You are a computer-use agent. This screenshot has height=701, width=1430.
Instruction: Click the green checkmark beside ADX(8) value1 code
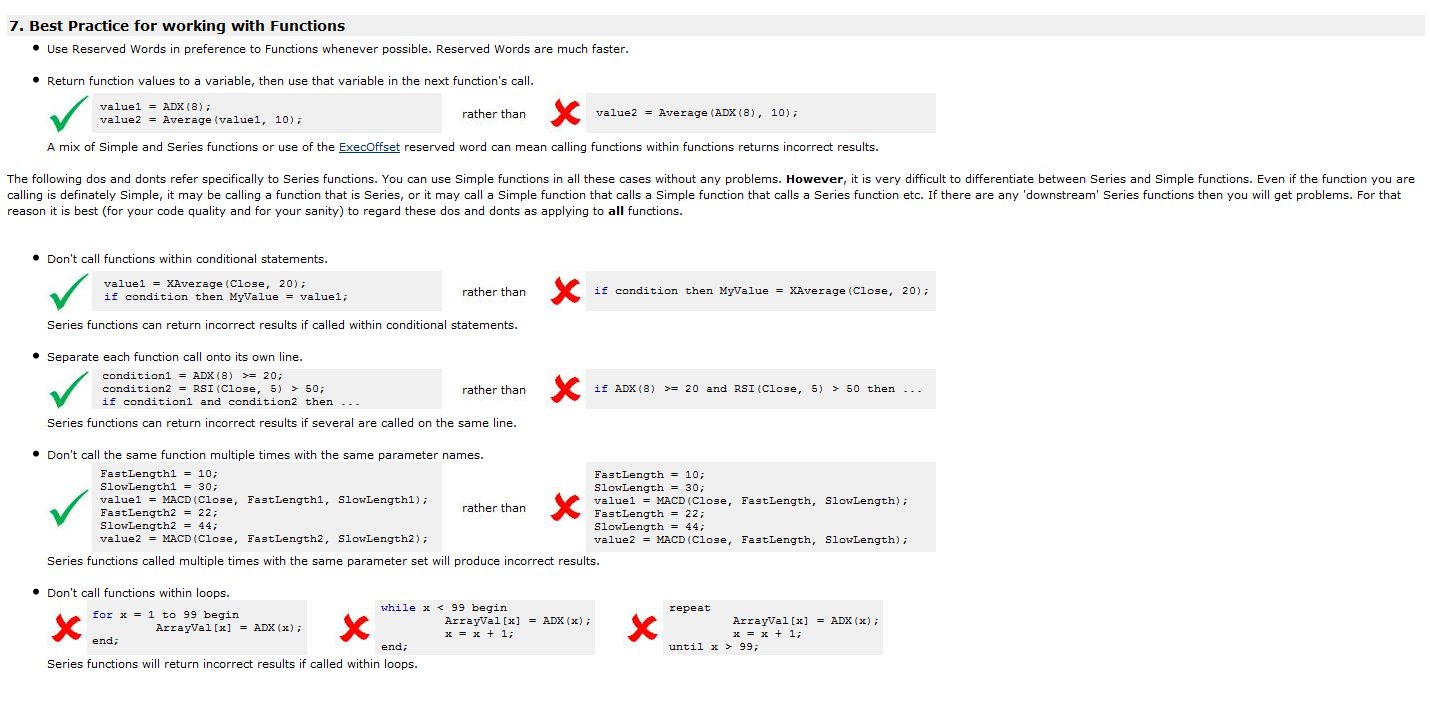[x=69, y=116]
